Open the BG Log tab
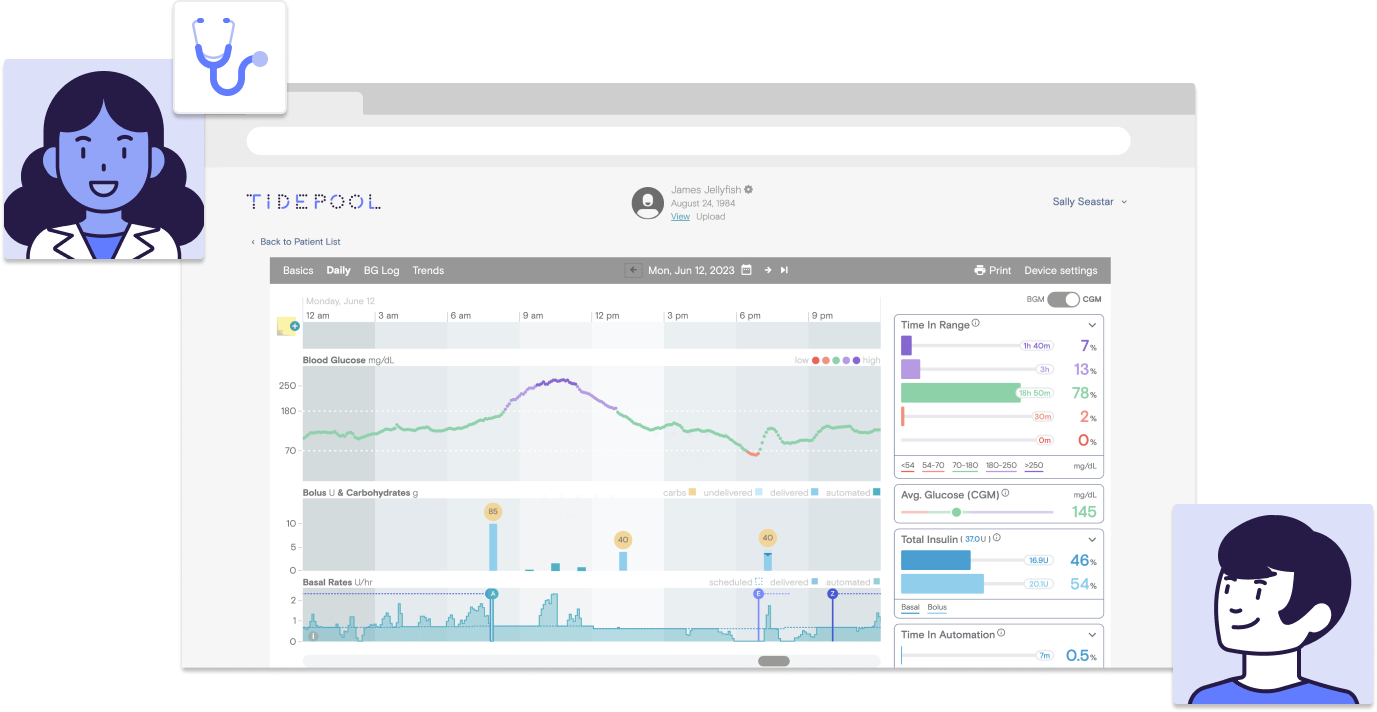The height and width of the screenshot is (712, 1377). click(x=381, y=270)
